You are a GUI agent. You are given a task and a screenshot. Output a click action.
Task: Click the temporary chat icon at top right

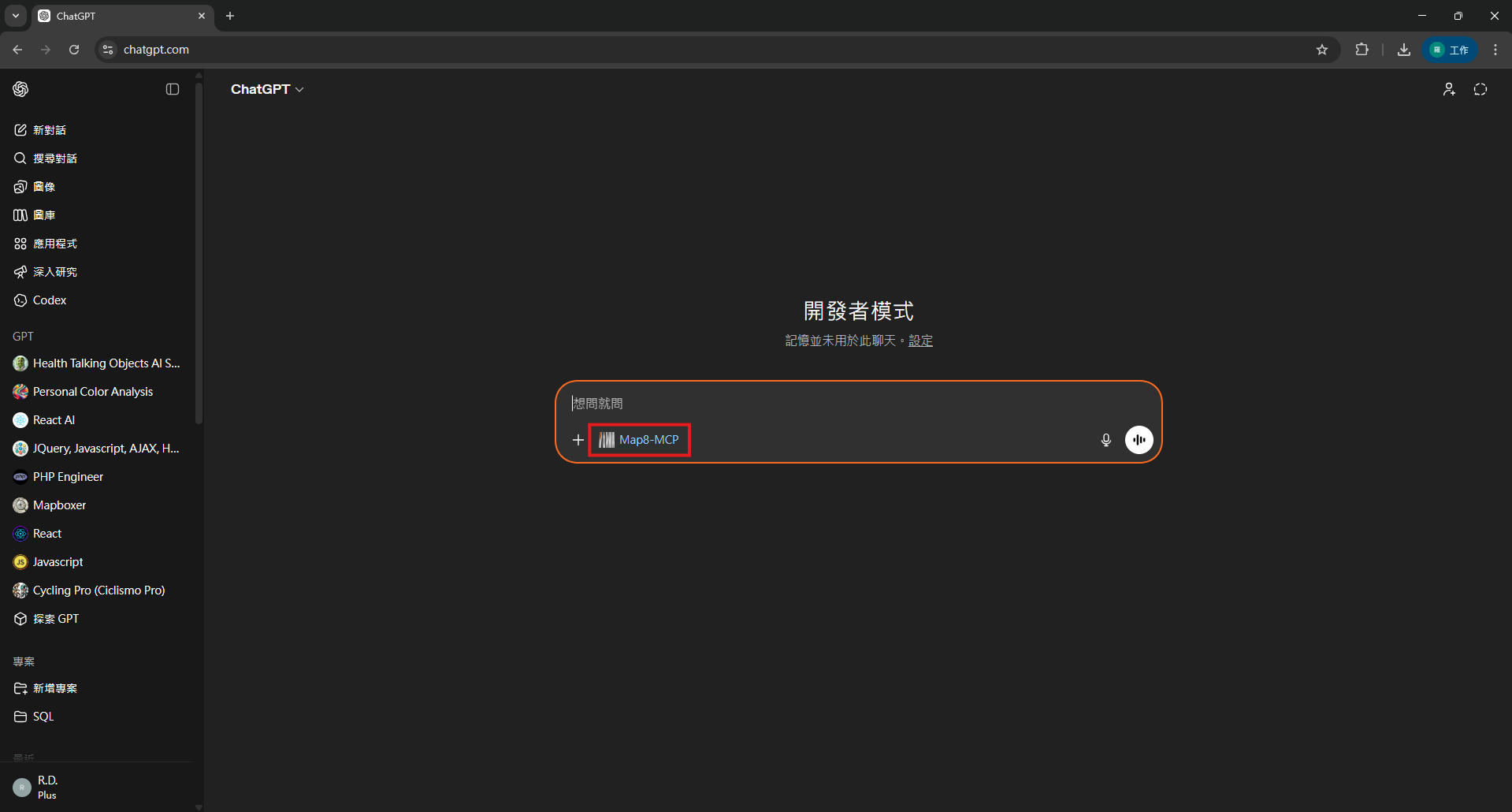pos(1480,89)
